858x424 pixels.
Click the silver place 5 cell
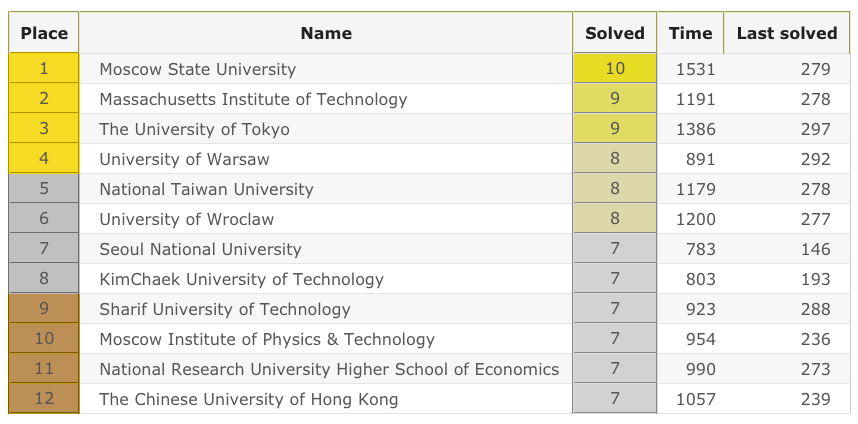[44, 189]
